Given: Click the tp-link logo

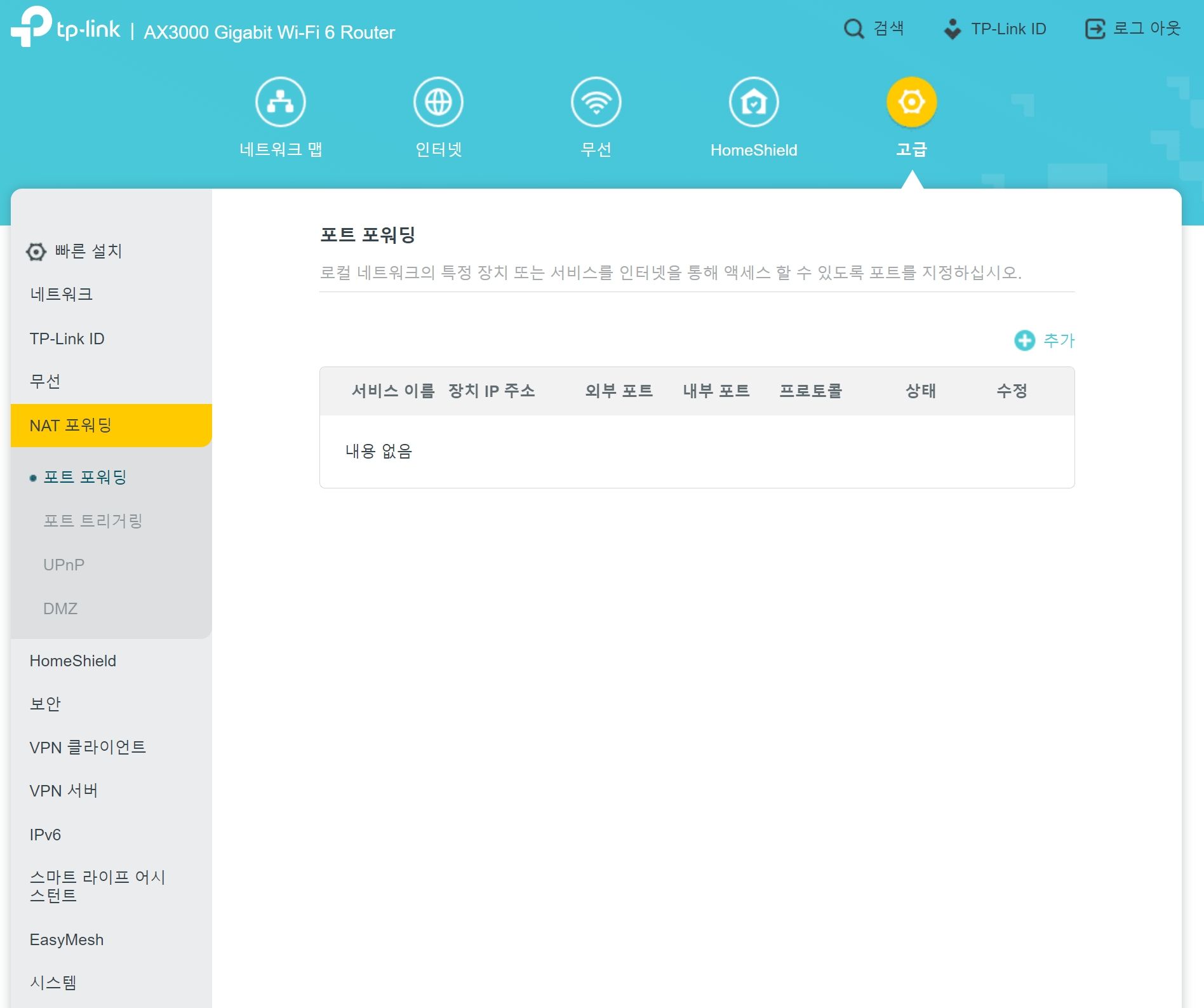Looking at the screenshot, I should tap(65, 27).
